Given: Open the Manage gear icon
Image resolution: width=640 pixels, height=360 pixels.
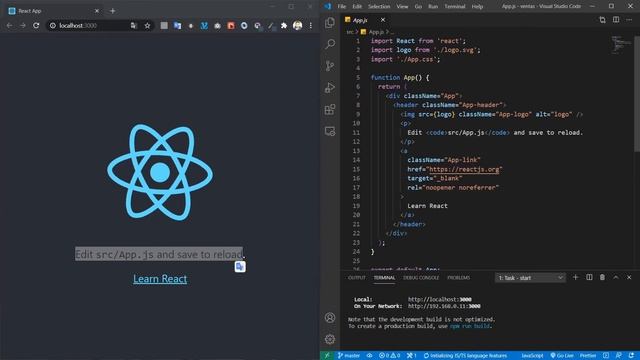Looking at the screenshot, I should (x=330, y=339).
